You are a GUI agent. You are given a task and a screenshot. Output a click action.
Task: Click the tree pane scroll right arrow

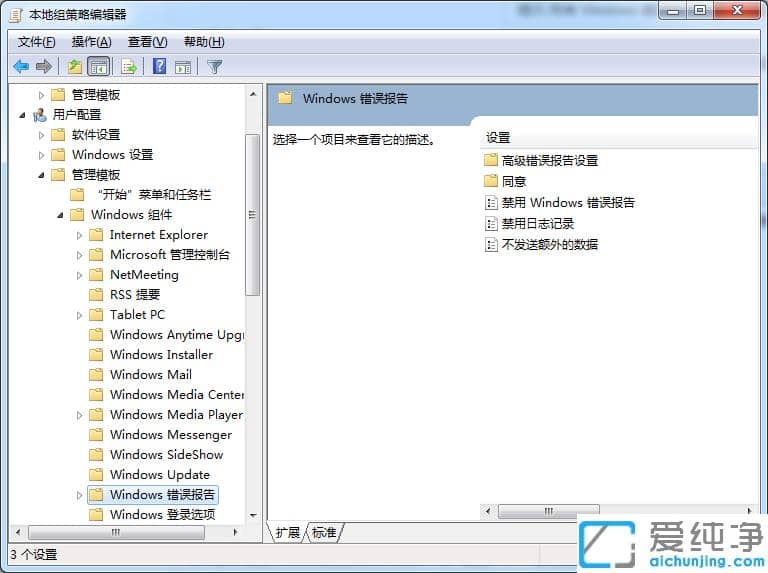click(x=236, y=532)
